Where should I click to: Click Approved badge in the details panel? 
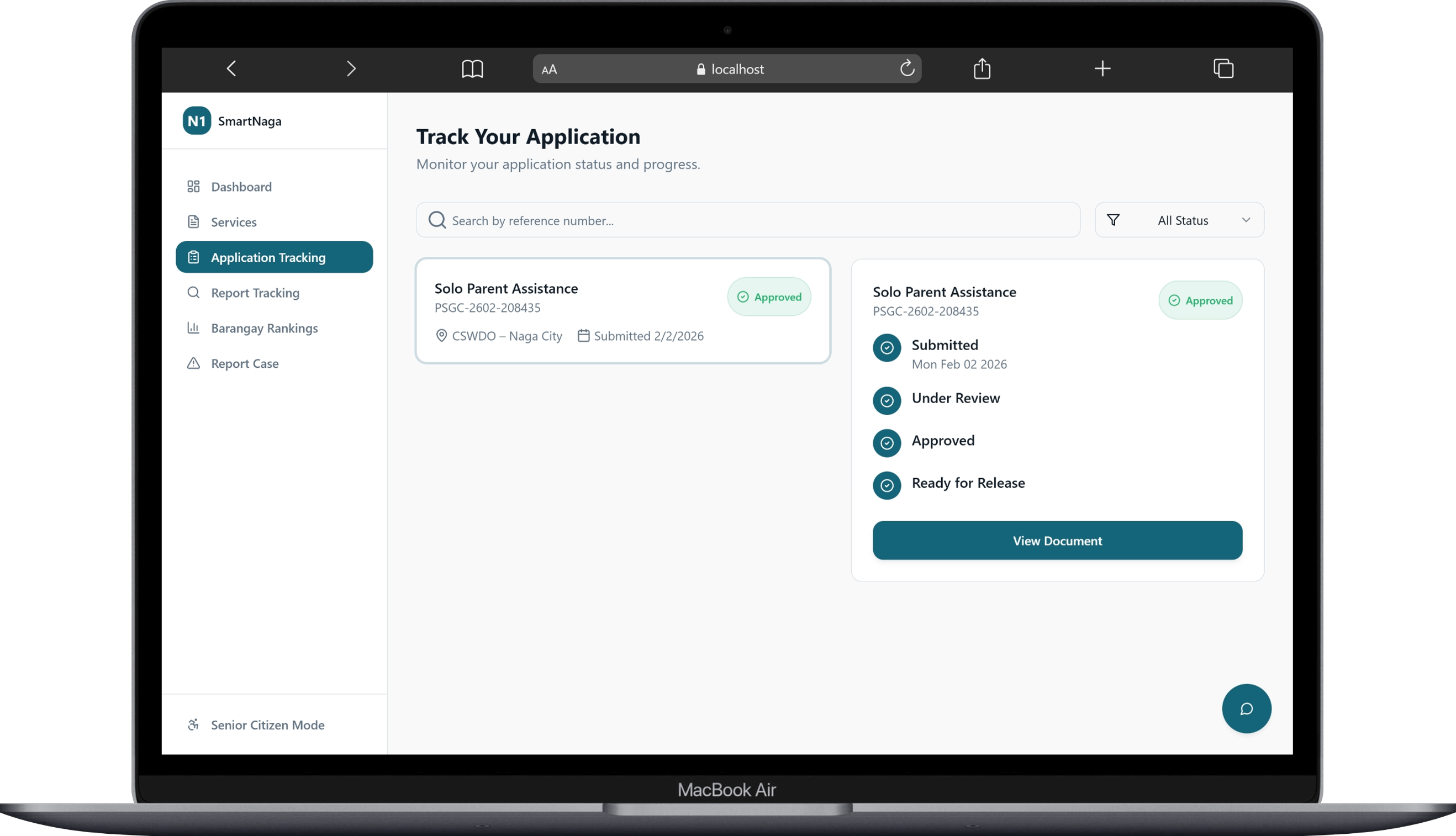pyautogui.click(x=1200, y=300)
